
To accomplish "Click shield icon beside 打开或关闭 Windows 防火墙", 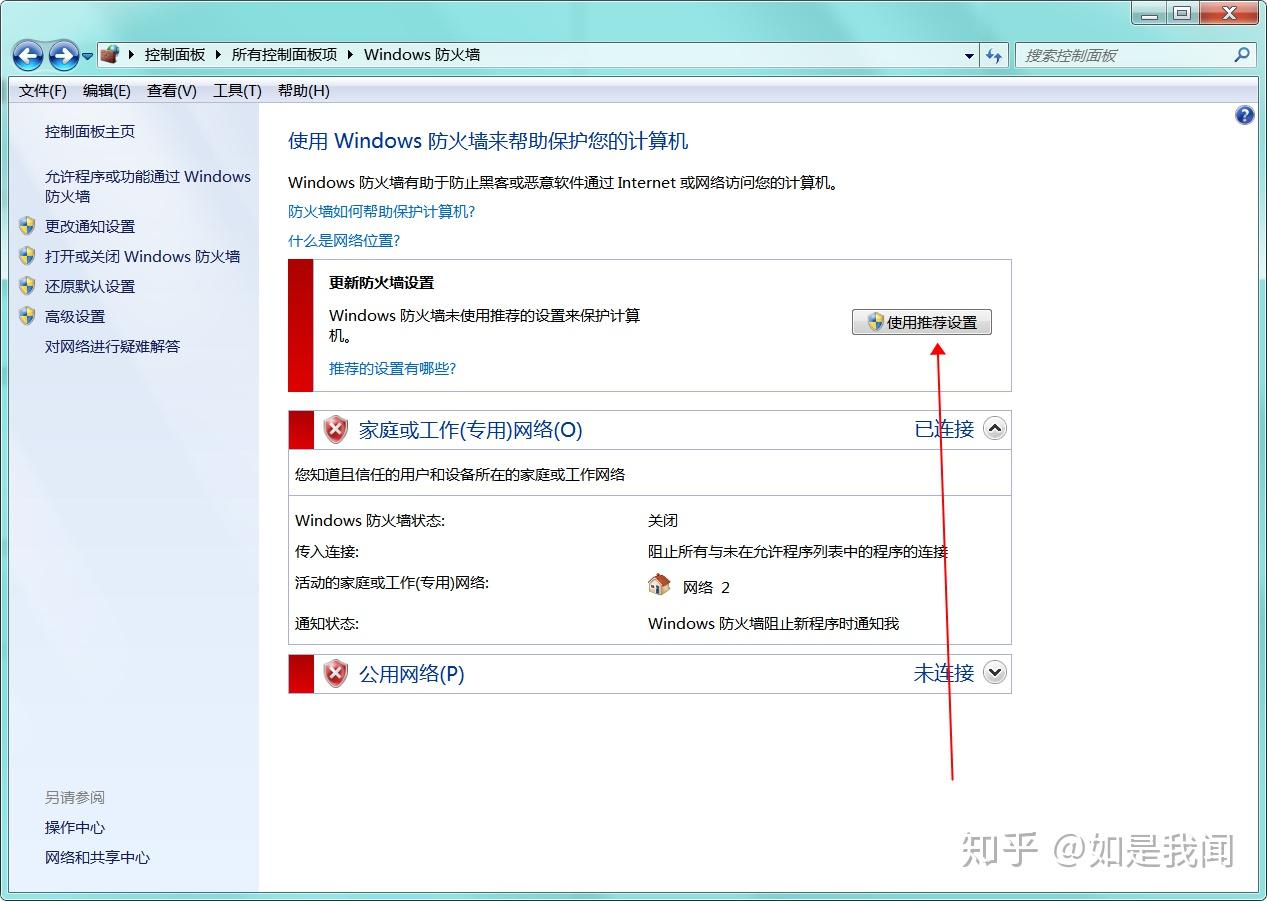I will coord(27,256).
